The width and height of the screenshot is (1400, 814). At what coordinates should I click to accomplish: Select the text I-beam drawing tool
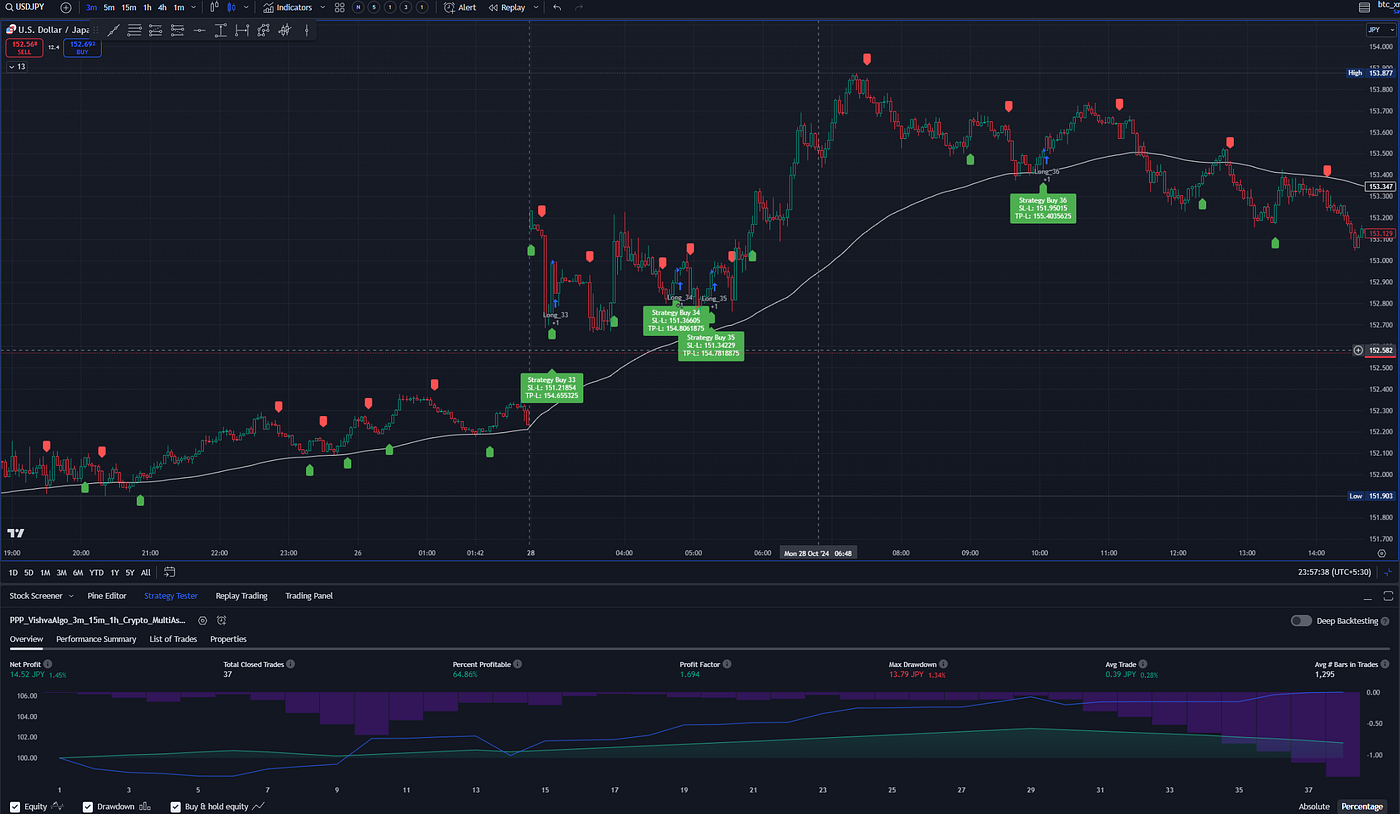click(x=221, y=31)
